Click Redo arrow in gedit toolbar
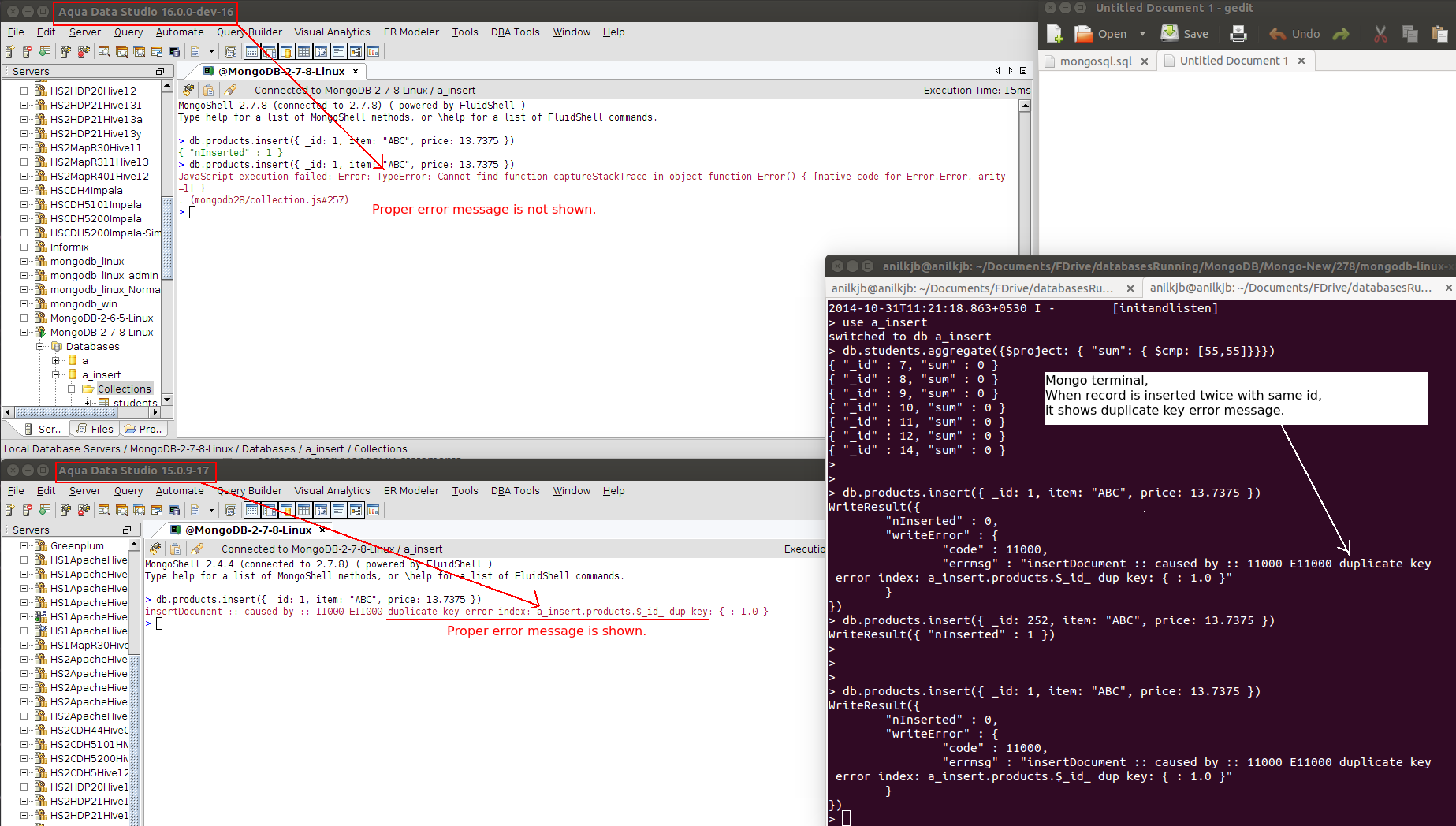This screenshot has width=1456, height=826. point(1341,34)
